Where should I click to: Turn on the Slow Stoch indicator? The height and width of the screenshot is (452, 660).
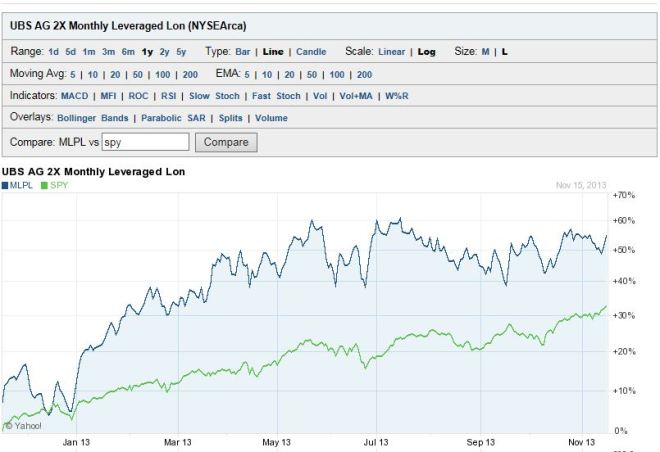coord(214,96)
